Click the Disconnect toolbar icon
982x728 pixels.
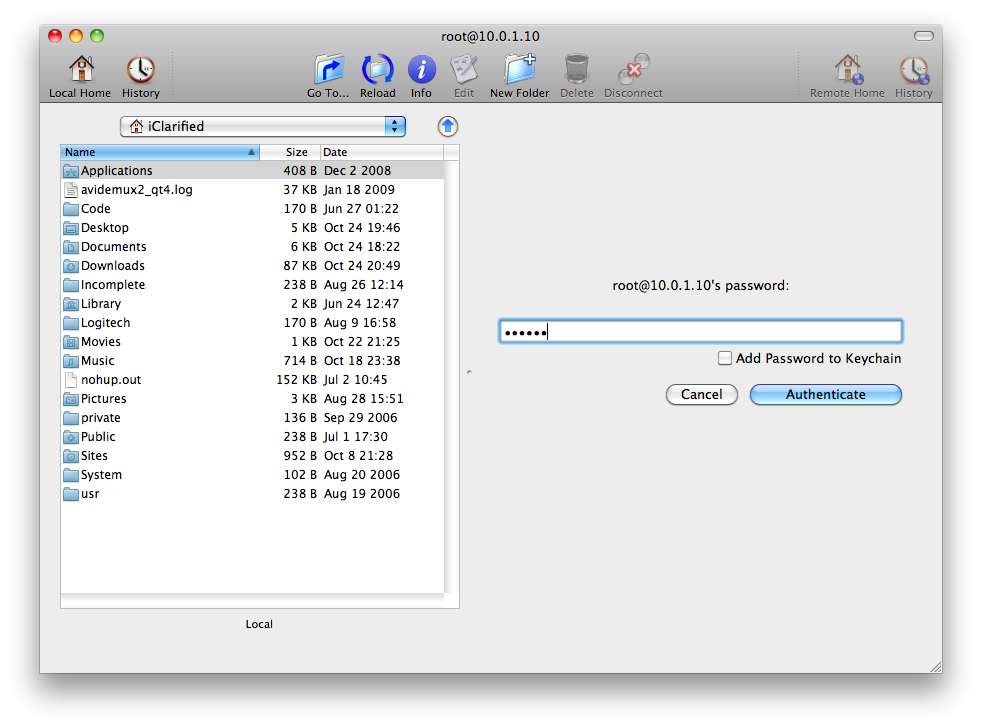point(633,70)
